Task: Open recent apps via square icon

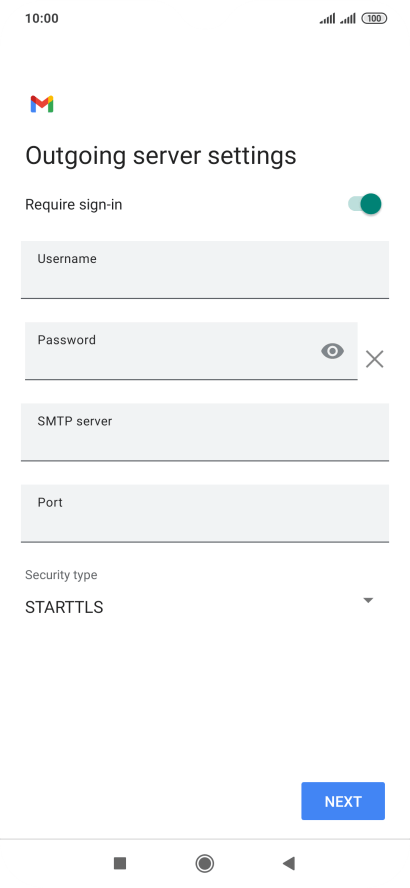Action: (x=119, y=863)
